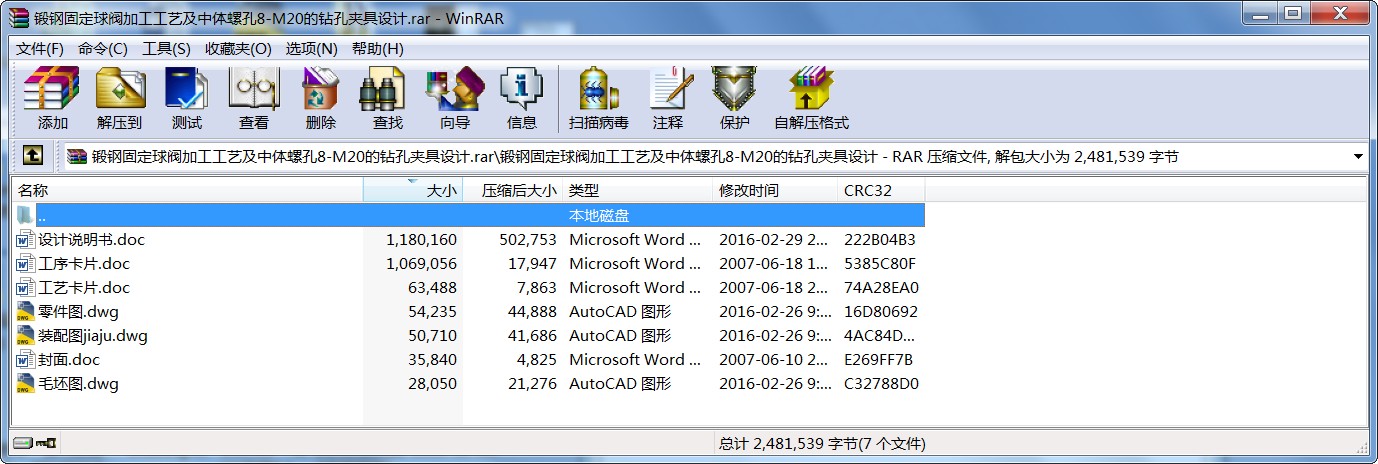Click 自解压格式 (SFX) toolbar icon
1378x464 pixels.
[x=811, y=99]
